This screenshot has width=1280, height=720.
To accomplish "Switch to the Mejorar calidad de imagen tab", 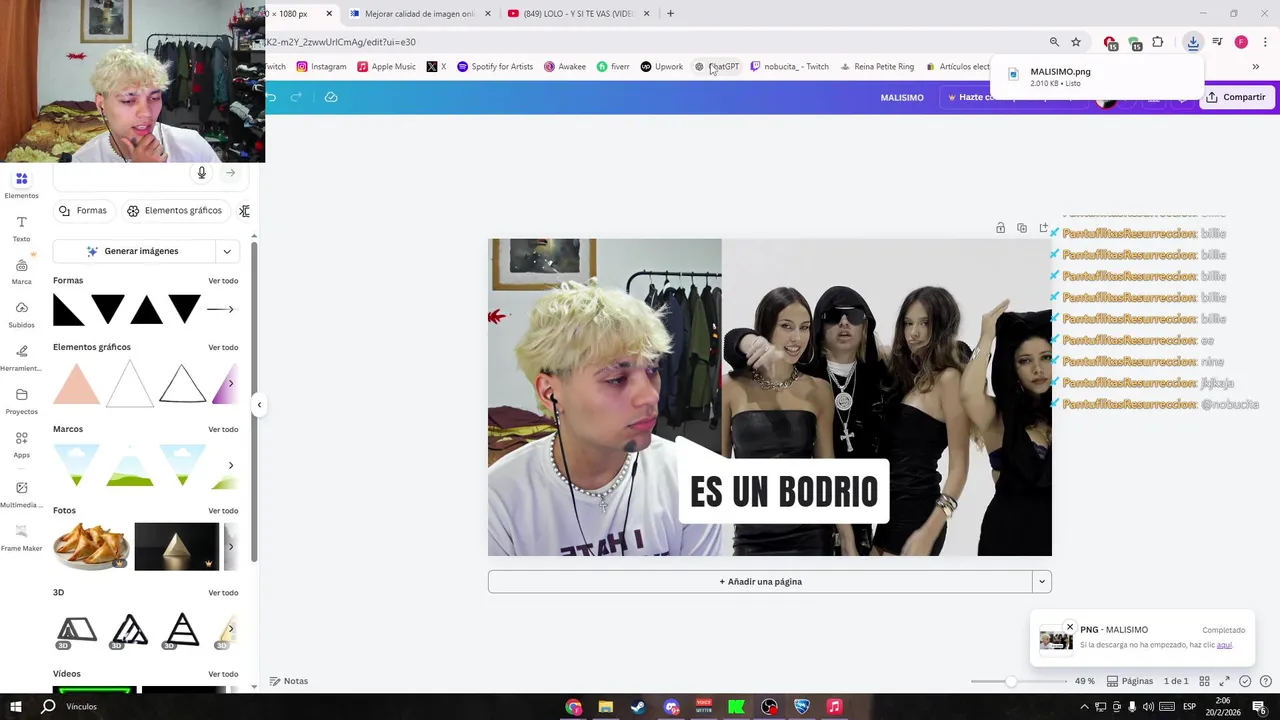I will point(421,14).
